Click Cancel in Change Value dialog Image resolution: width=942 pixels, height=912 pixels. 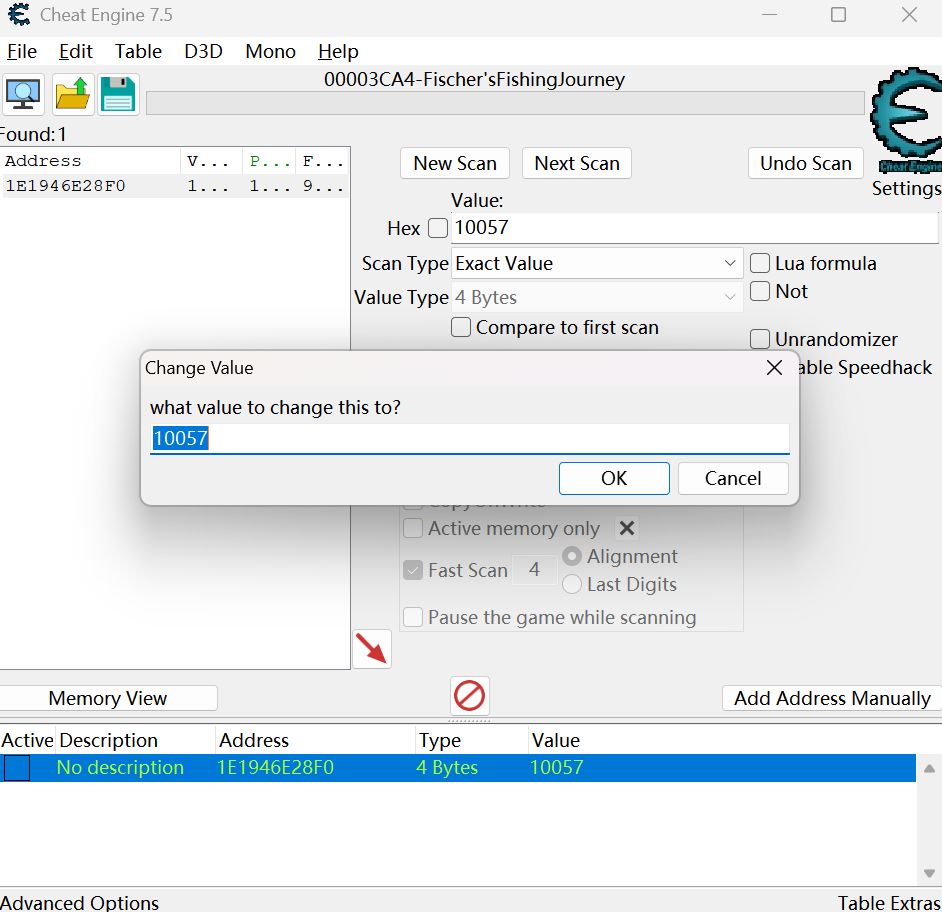click(x=733, y=478)
